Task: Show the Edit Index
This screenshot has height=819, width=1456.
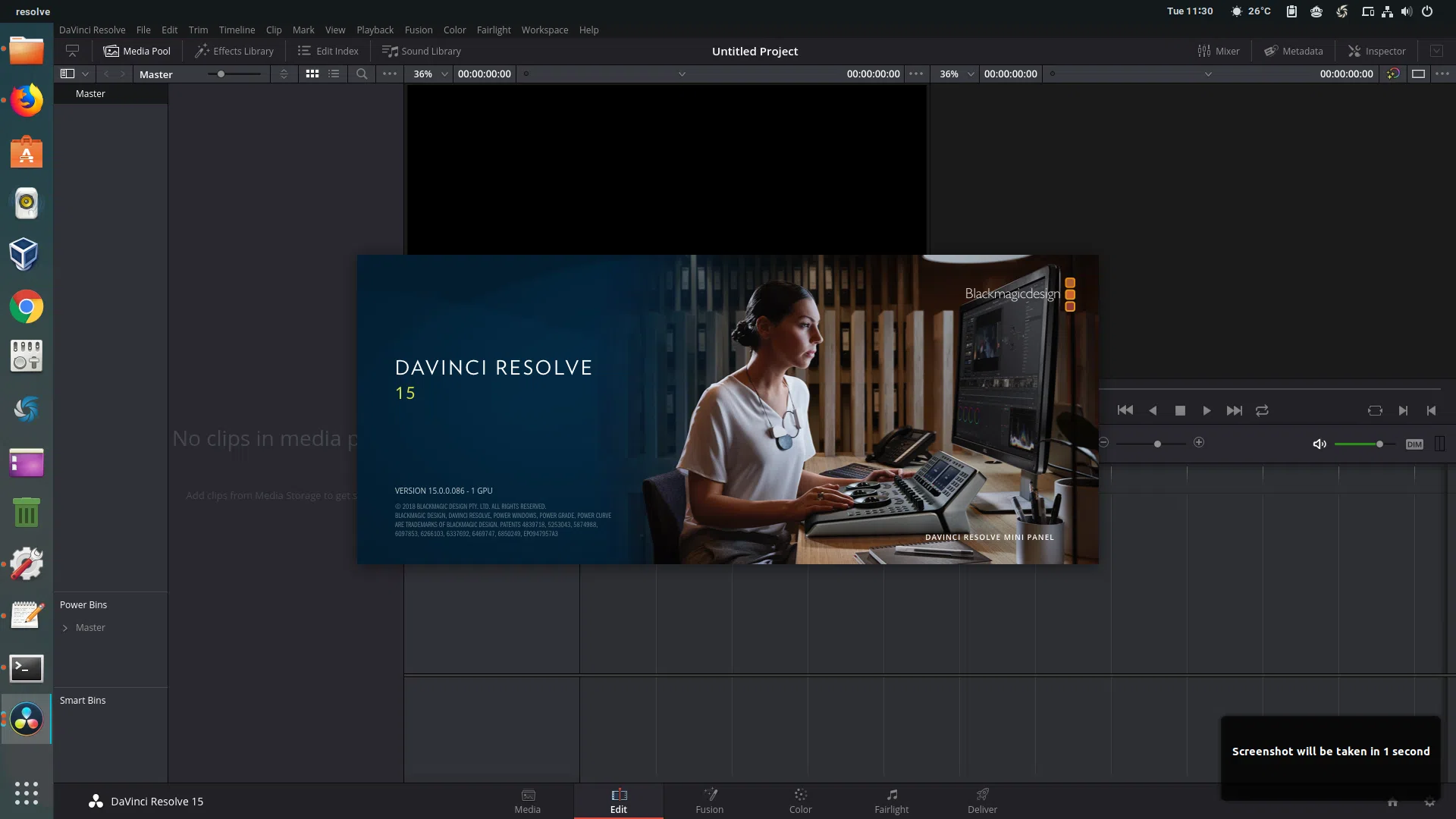Action: [x=328, y=51]
